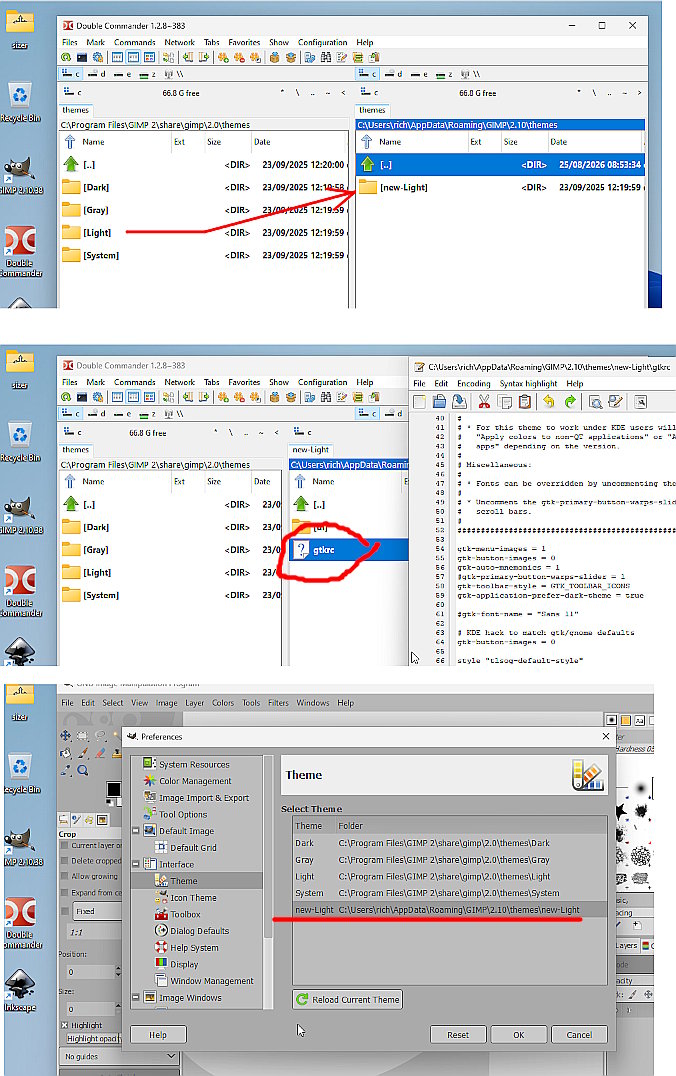Click the Copy icon in the gtkrc editor toolbar
676x1076 pixels.
(505, 401)
